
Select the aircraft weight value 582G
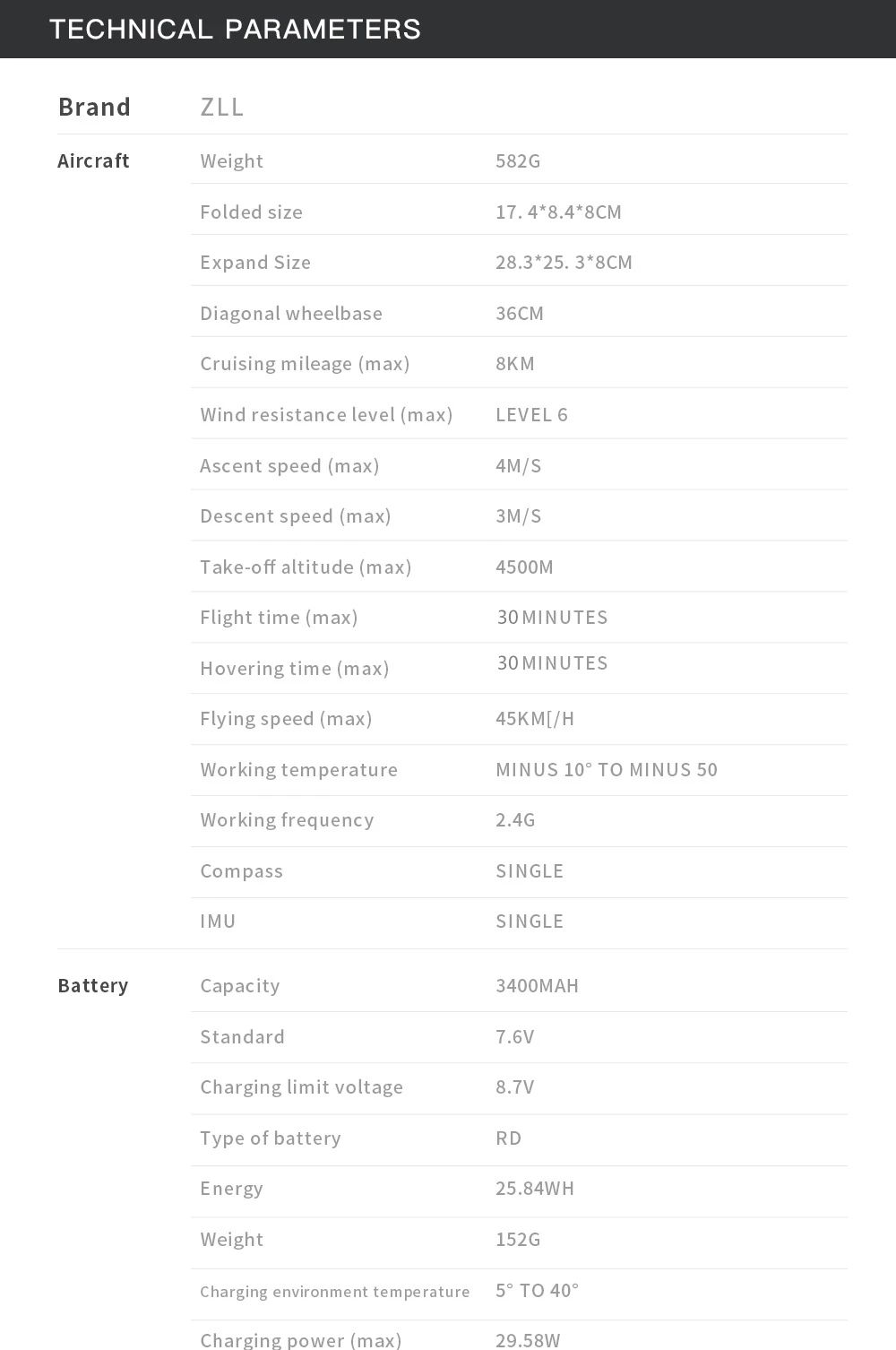click(x=518, y=161)
